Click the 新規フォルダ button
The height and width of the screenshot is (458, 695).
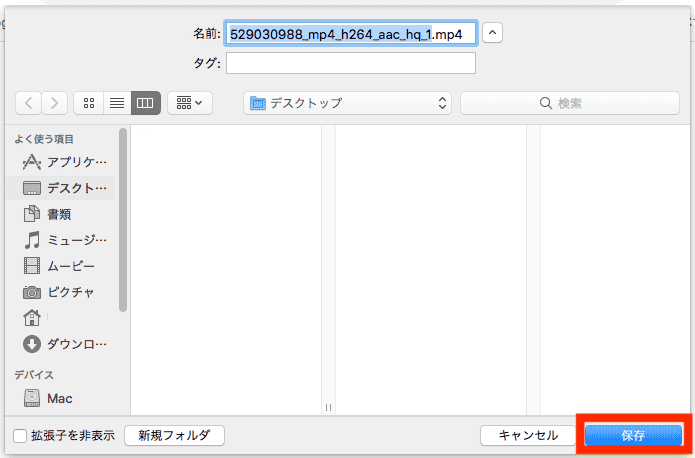pyautogui.click(x=174, y=435)
